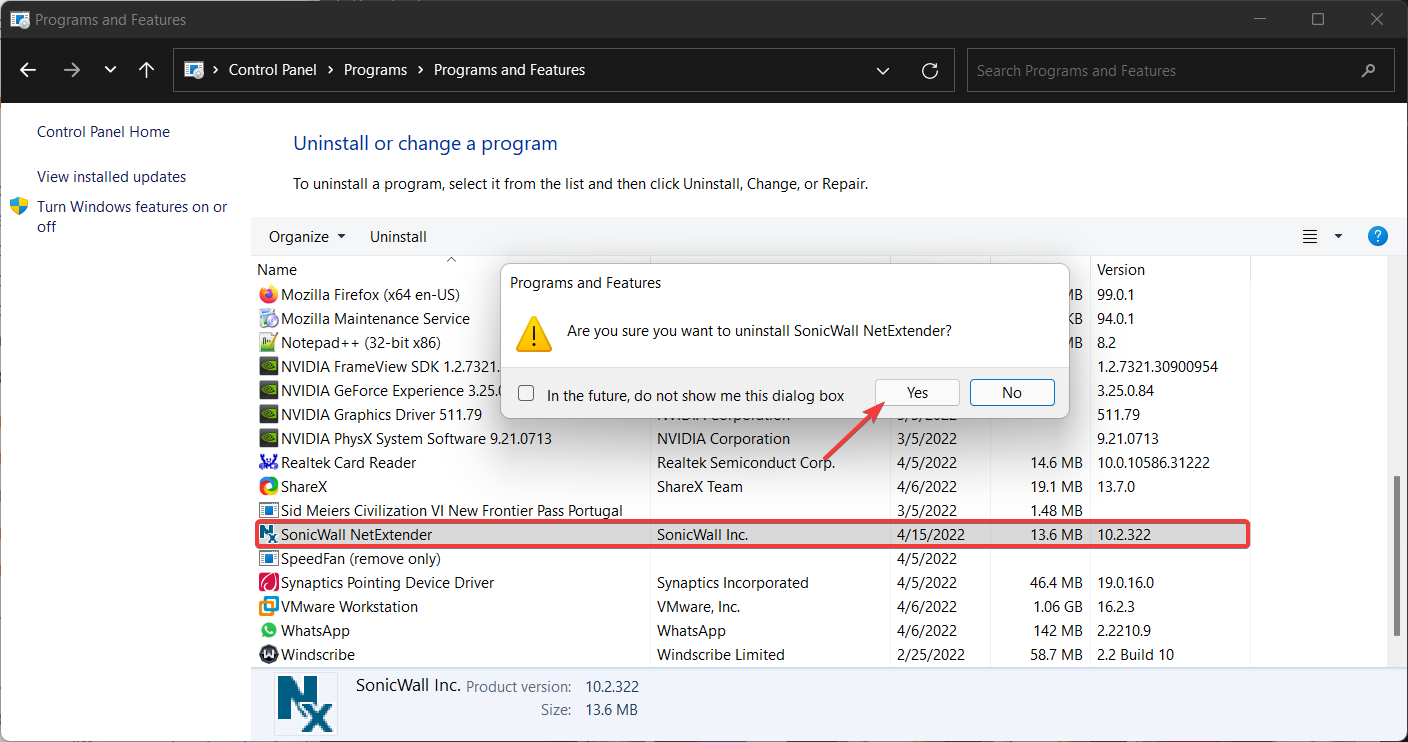The width and height of the screenshot is (1408, 742).
Task: Open View installed updates link
Action: coord(112,177)
